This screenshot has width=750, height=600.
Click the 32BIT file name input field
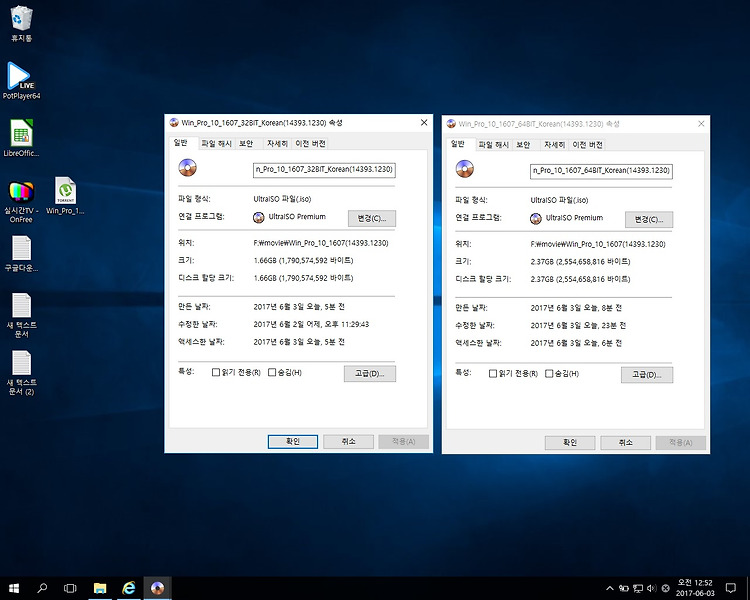coord(324,170)
